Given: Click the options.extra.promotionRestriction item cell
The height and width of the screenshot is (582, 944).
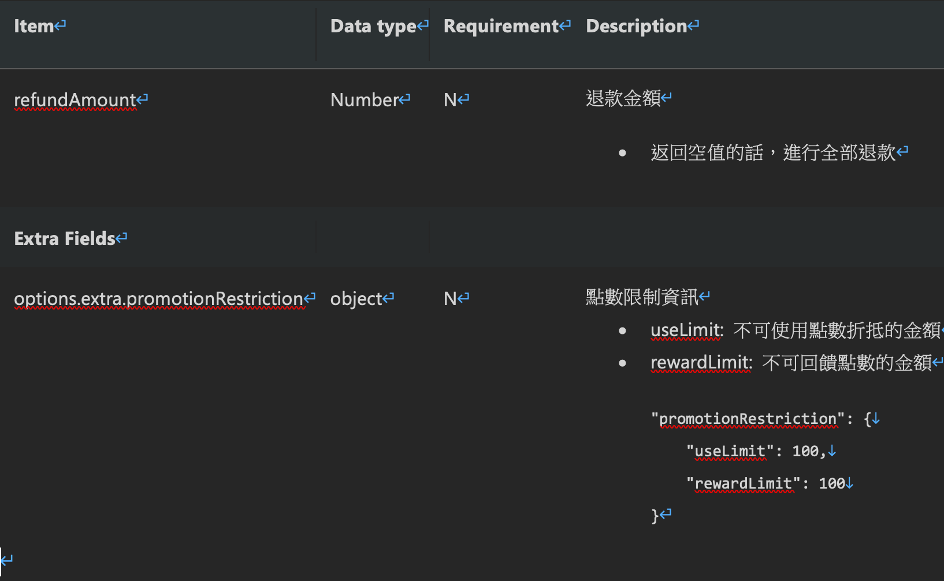Looking at the screenshot, I should point(158,298).
